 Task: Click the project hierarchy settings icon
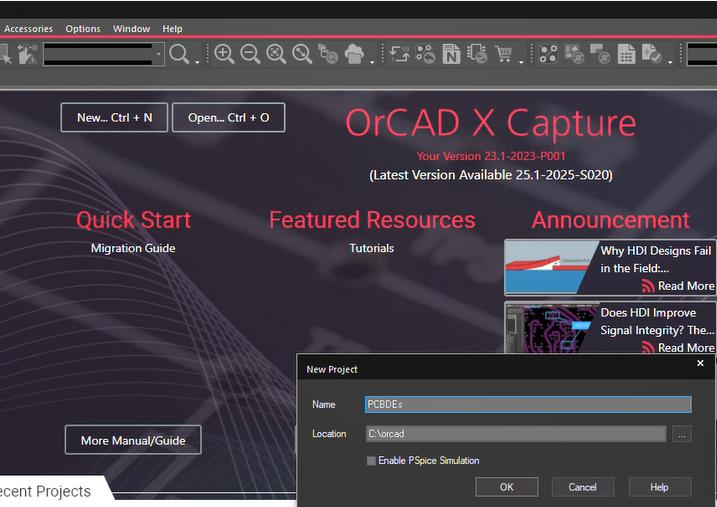328,54
